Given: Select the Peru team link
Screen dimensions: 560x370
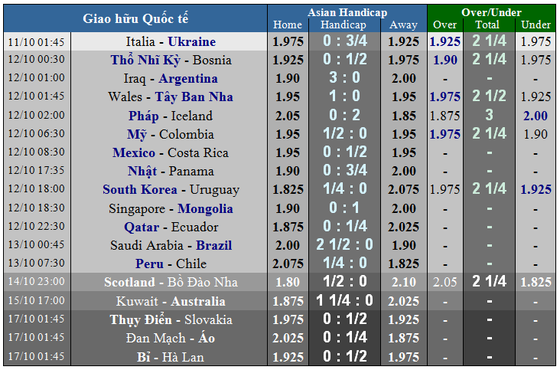Looking at the screenshot, I should point(149,264).
